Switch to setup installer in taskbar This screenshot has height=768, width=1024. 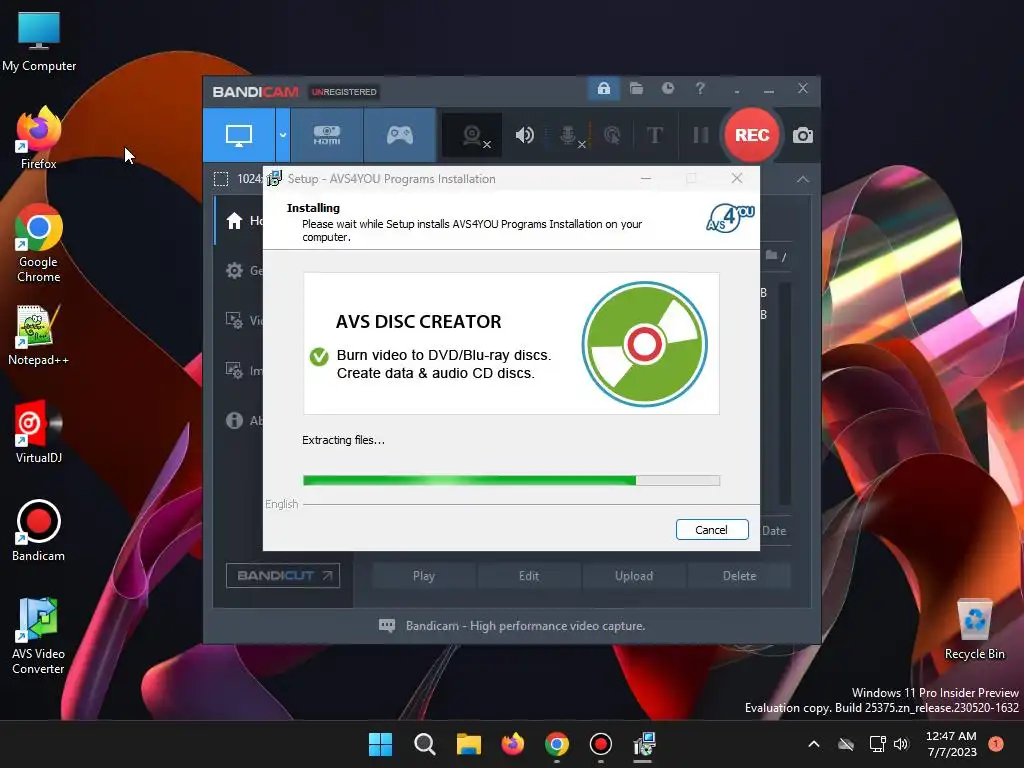(644, 744)
